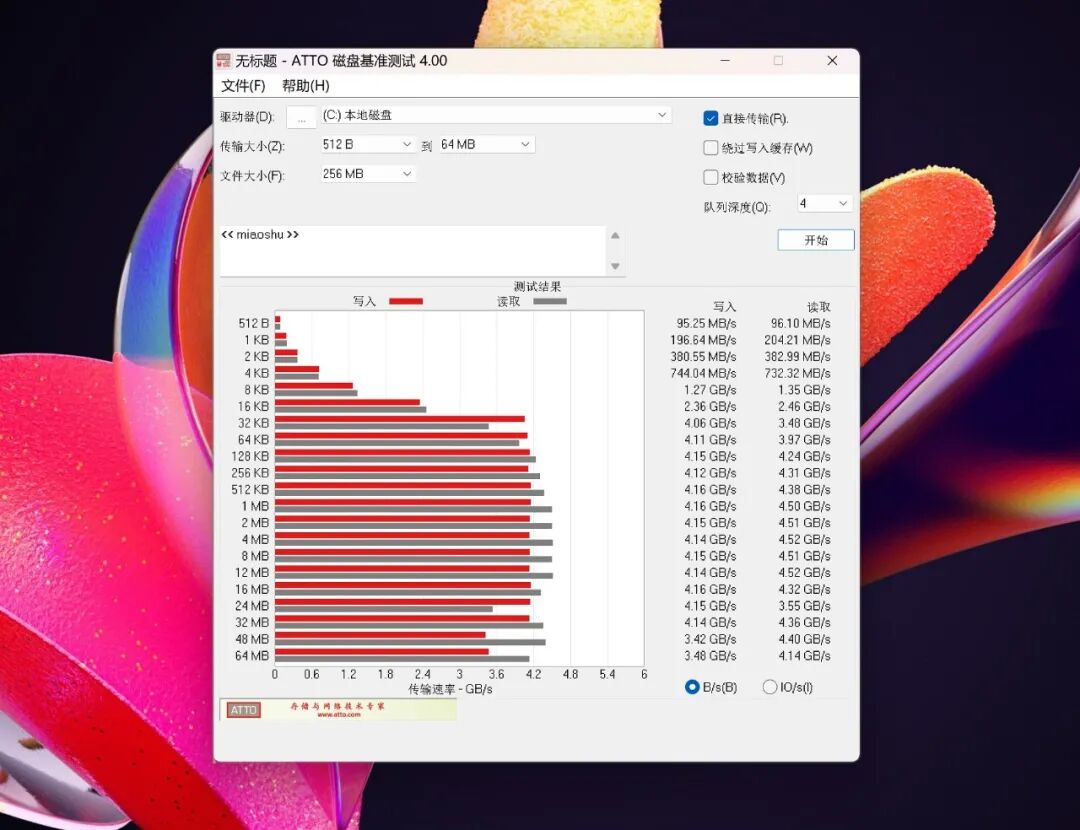
Task: Click the 95.25 MB/s write value
Action: point(706,324)
